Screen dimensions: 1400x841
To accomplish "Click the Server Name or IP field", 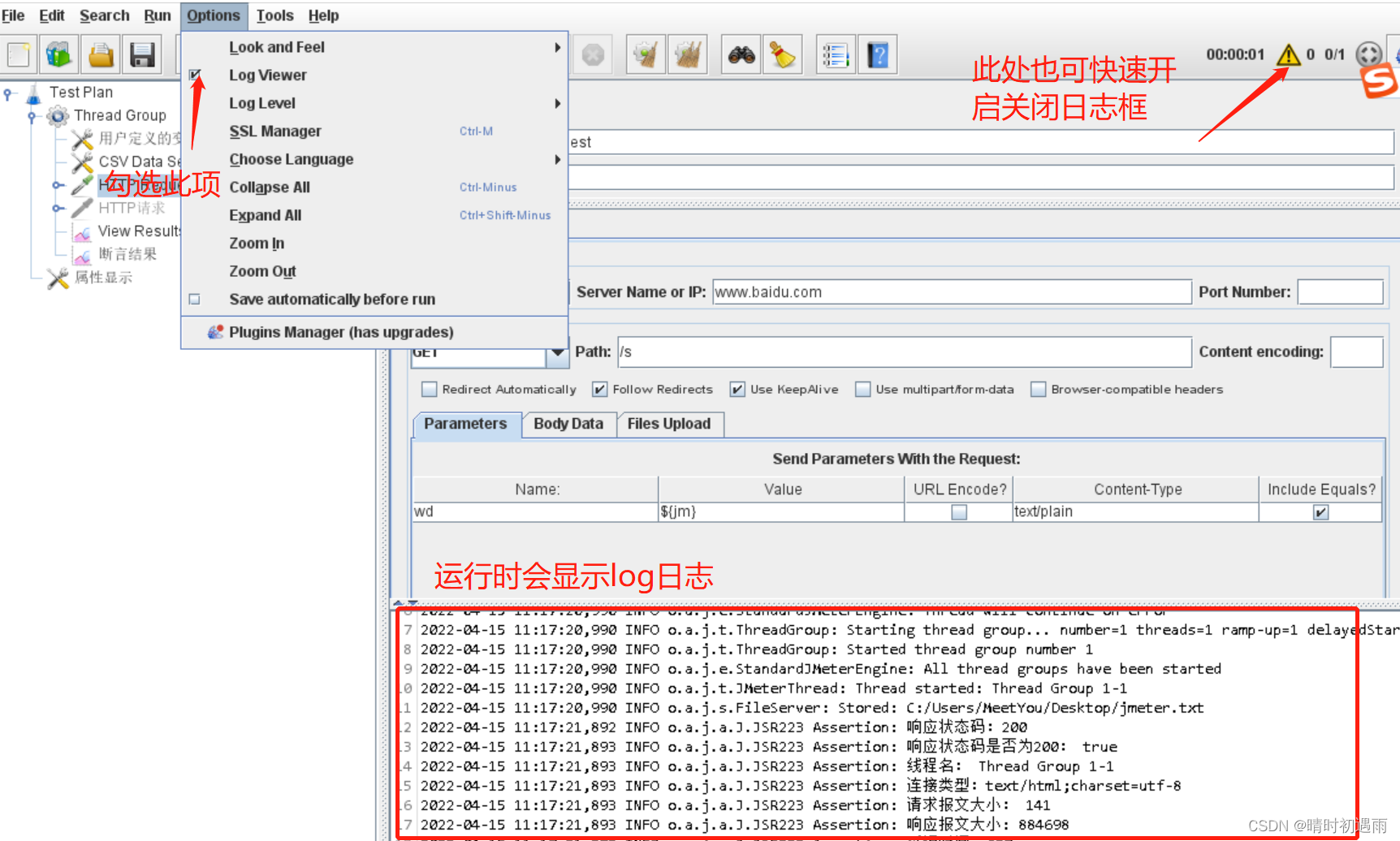I will [x=952, y=292].
